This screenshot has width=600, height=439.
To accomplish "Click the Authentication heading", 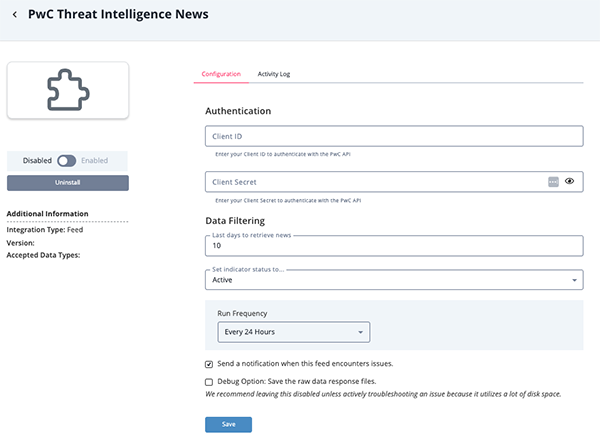I will pyautogui.click(x=238, y=111).
